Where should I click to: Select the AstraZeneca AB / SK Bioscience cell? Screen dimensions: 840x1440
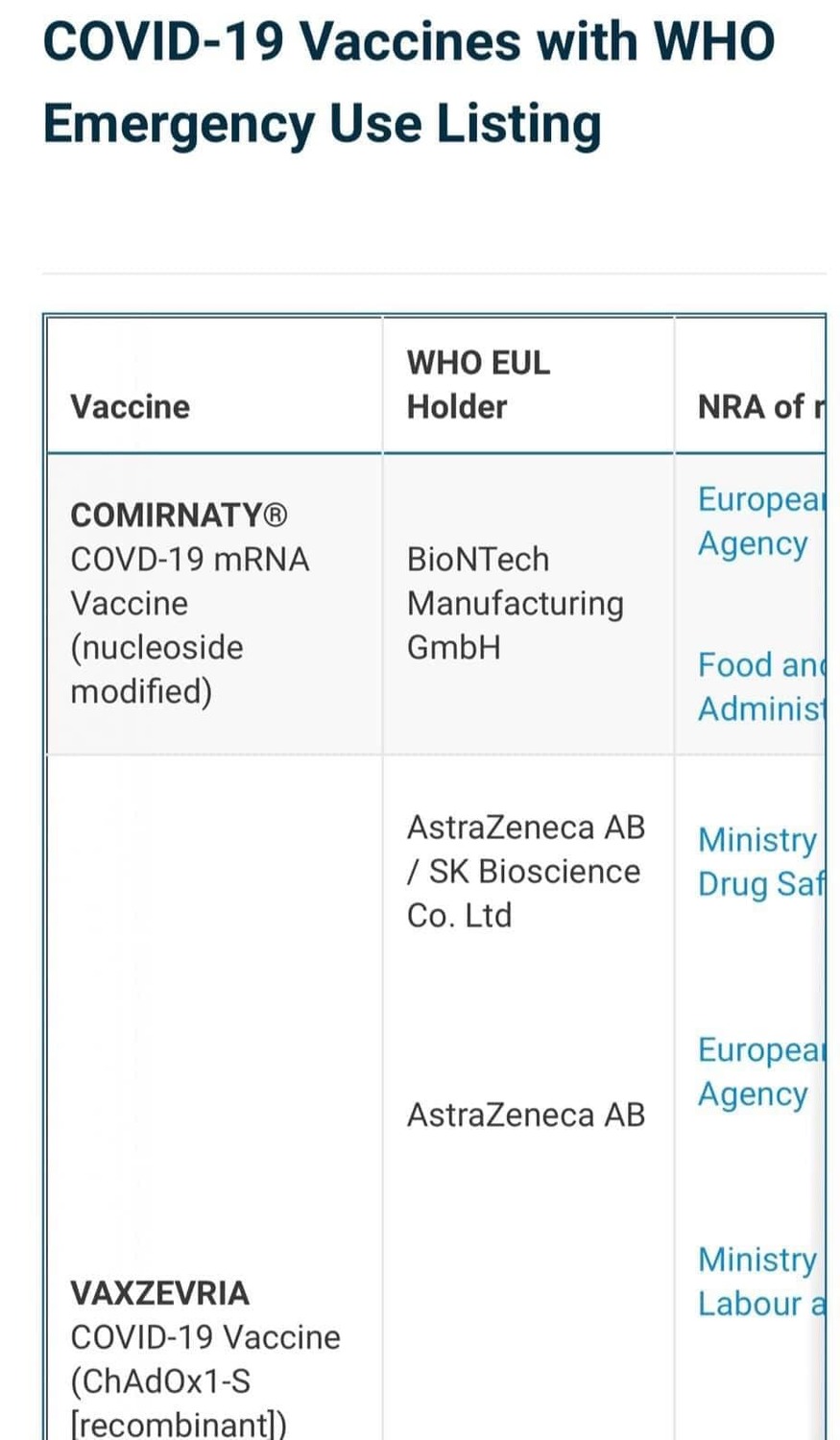coord(526,871)
